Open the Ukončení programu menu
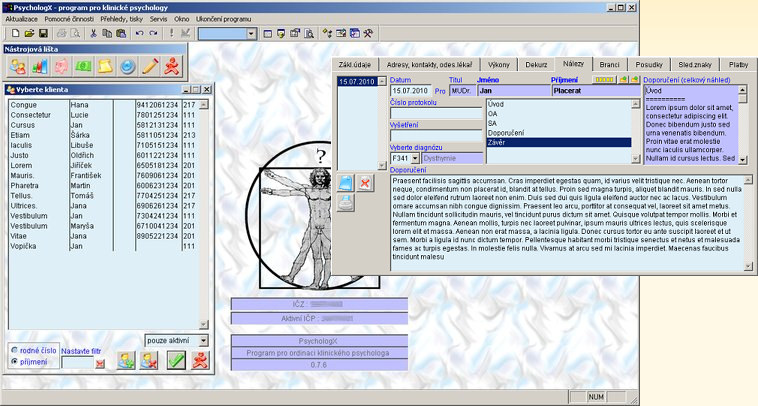Viewport: 758px width, 406px height. click(223, 19)
